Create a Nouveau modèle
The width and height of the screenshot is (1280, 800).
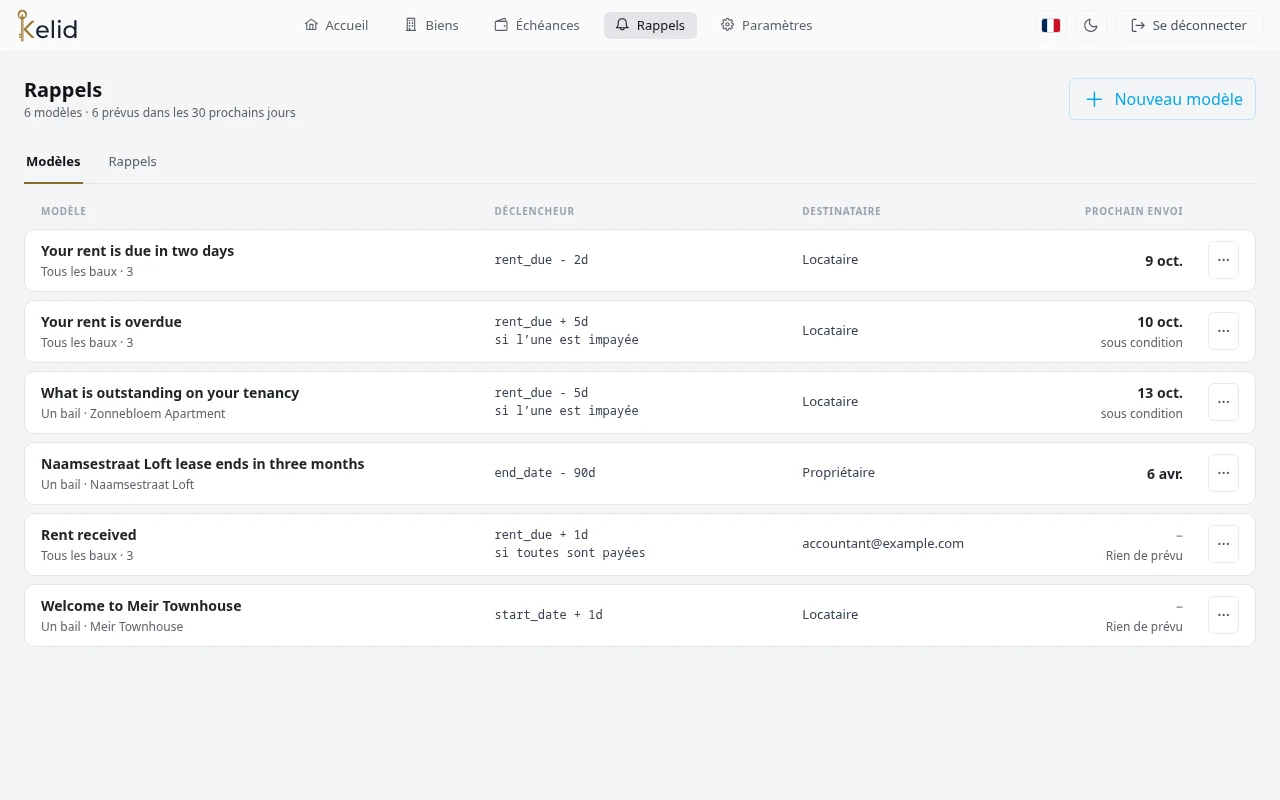point(1162,99)
